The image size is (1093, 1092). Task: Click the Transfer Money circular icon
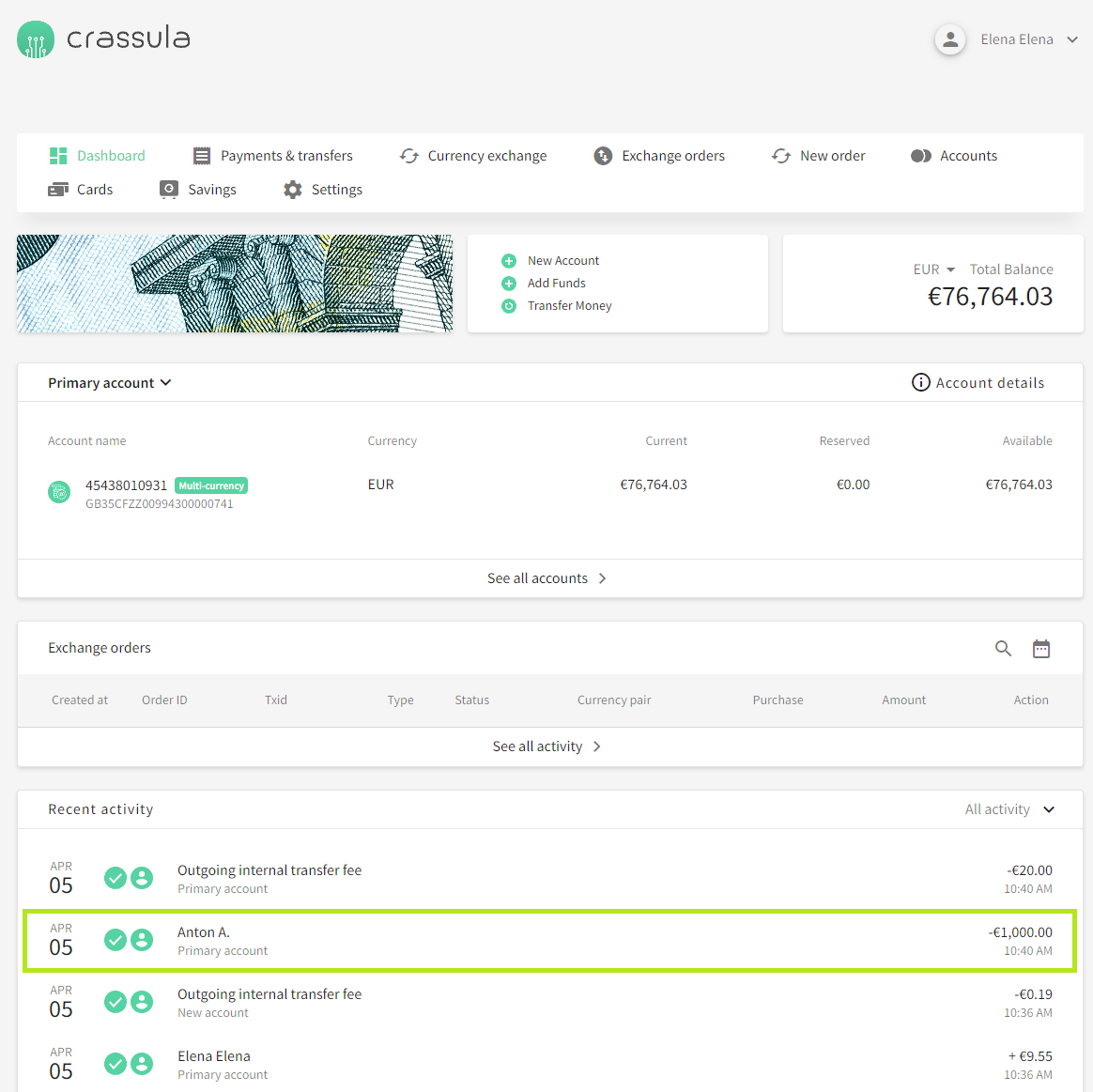tap(509, 306)
